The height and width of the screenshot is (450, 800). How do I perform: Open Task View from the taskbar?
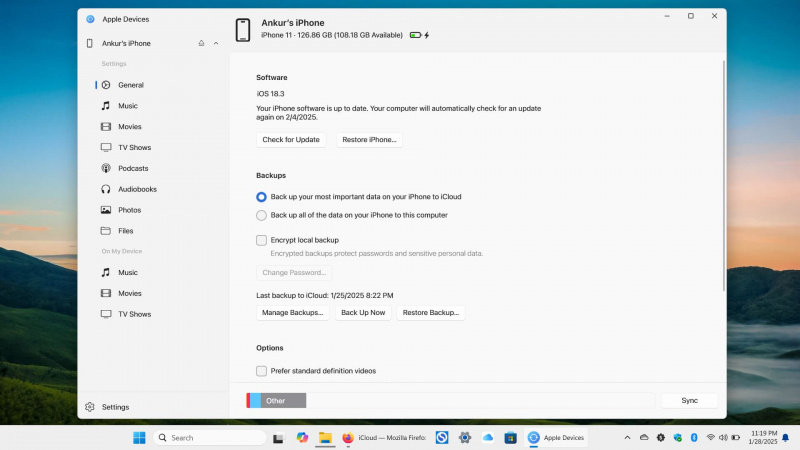click(x=278, y=438)
